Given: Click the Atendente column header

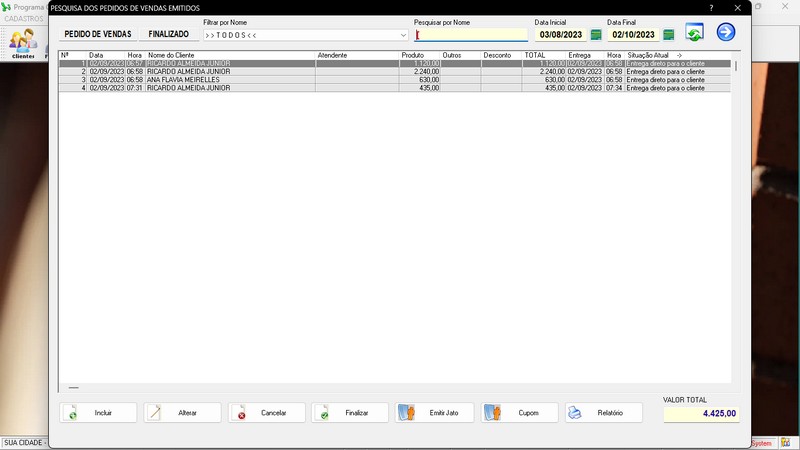Looking at the screenshot, I should pos(357,55).
